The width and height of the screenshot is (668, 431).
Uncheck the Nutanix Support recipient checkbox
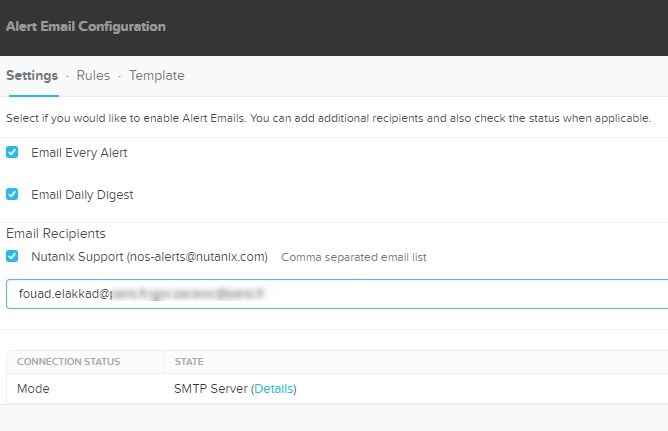click(x=12, y=257)
